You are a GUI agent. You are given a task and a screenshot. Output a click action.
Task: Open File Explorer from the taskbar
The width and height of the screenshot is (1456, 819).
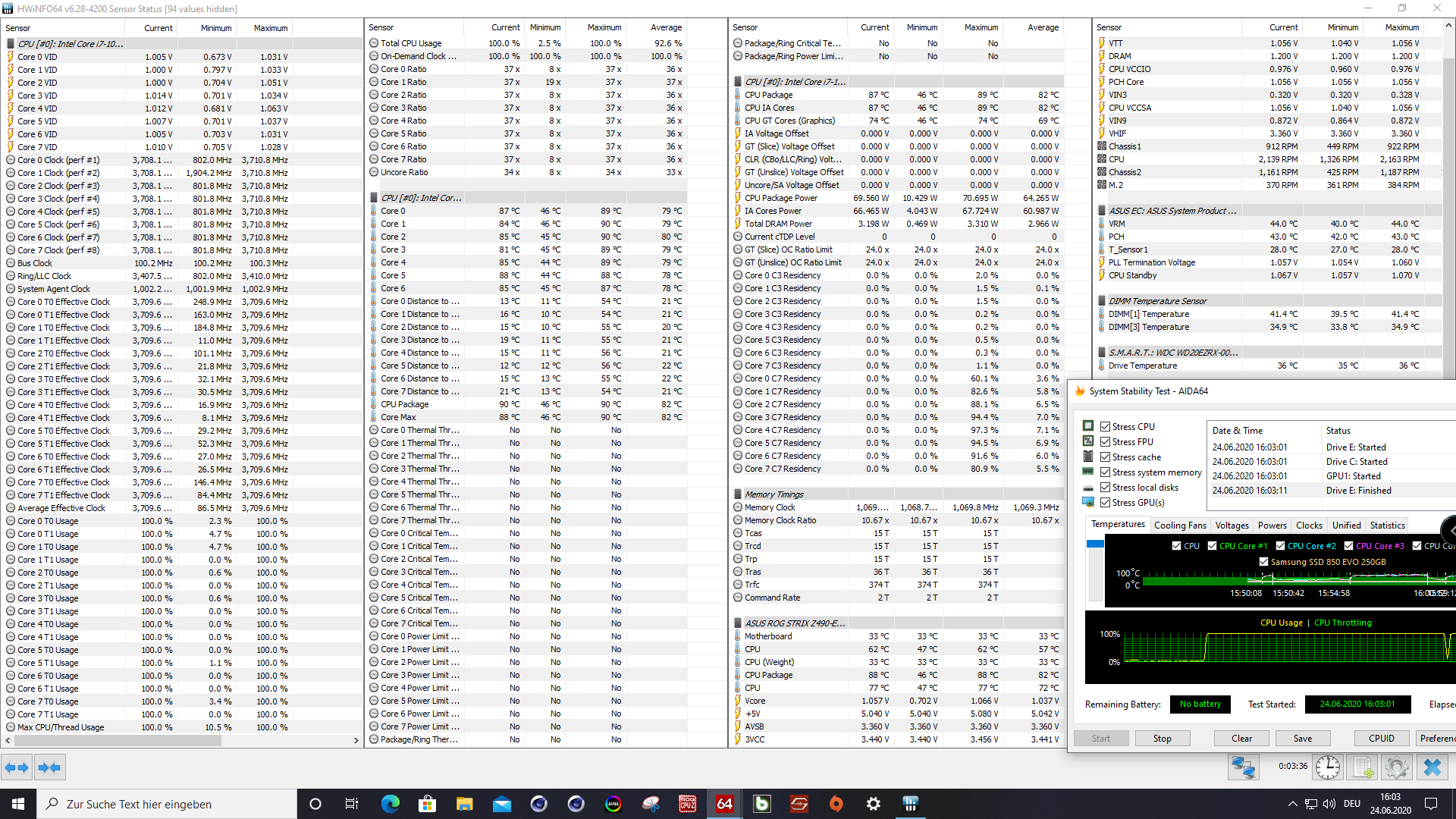click(465, 804)
